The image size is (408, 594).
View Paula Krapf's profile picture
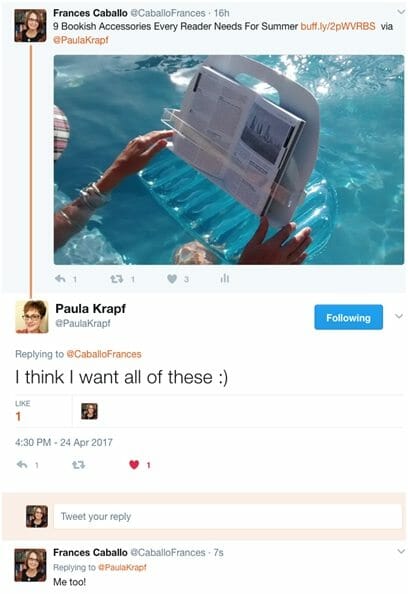[31, 317]
